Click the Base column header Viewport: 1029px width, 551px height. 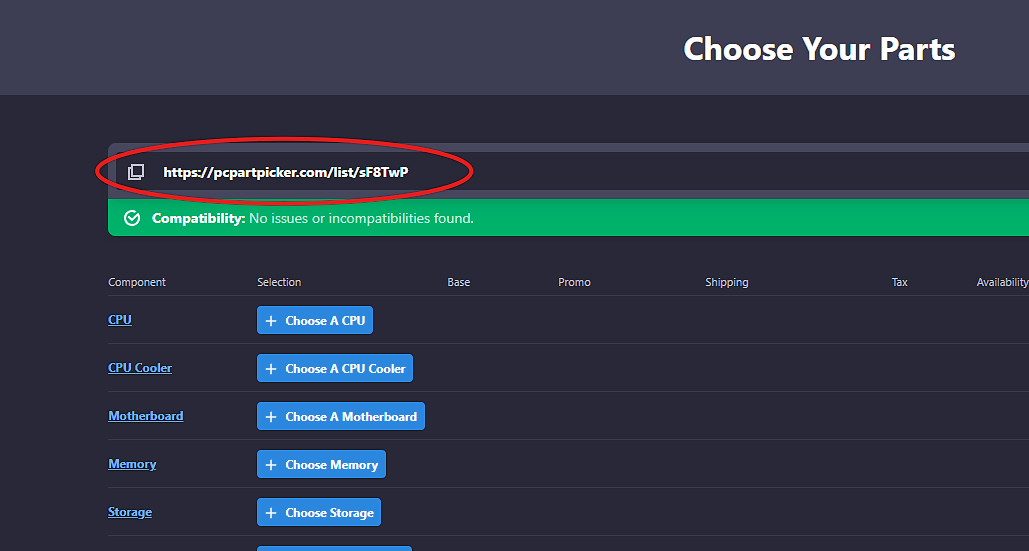point(459,282)
